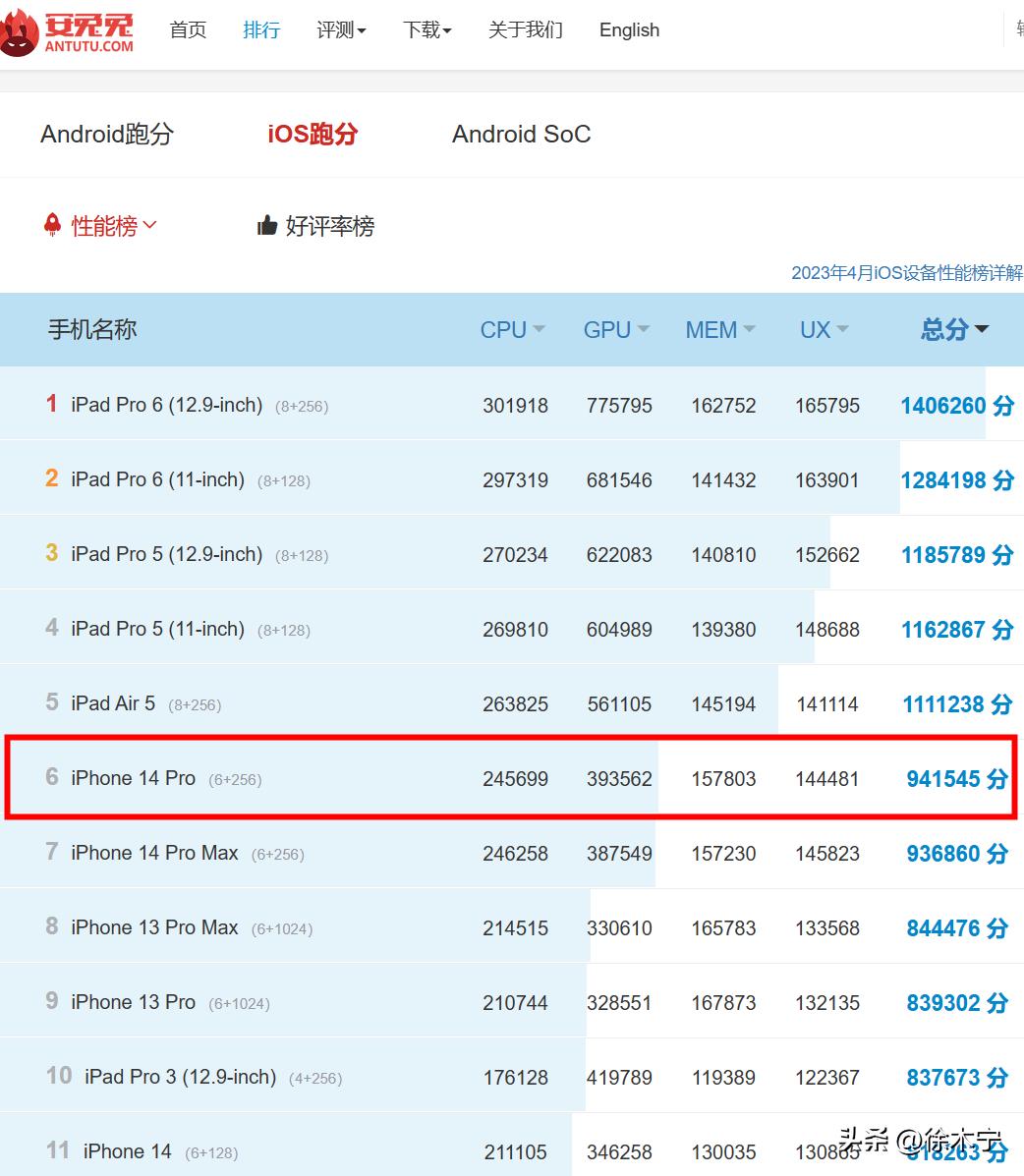Click the rocket icon beside 性能榜

[52, 224]
